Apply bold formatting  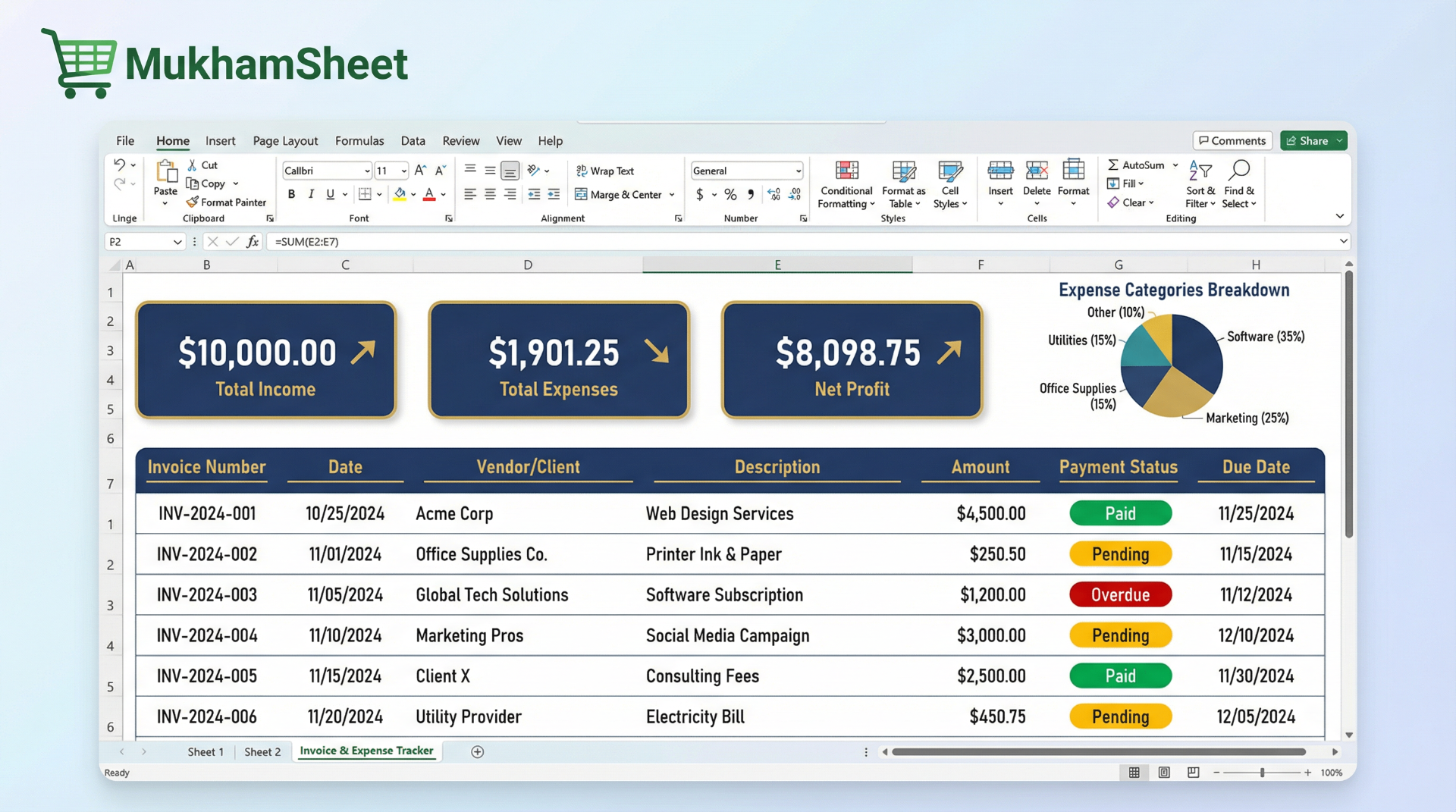pos(291,194)
